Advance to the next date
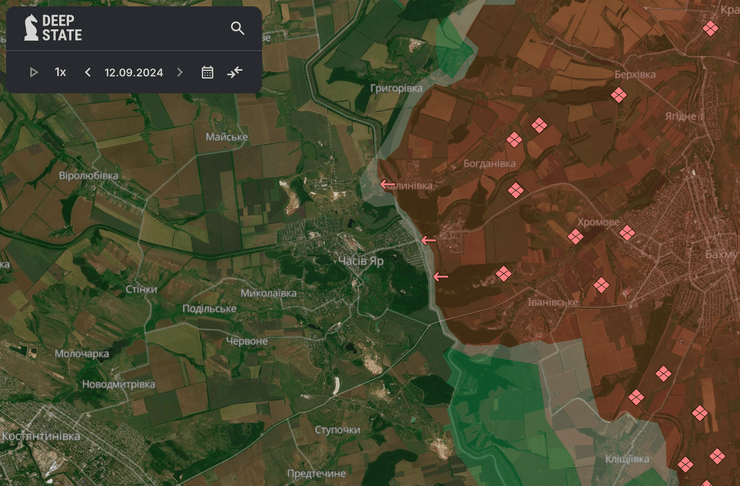740x486 pixels. pos(180,72)
